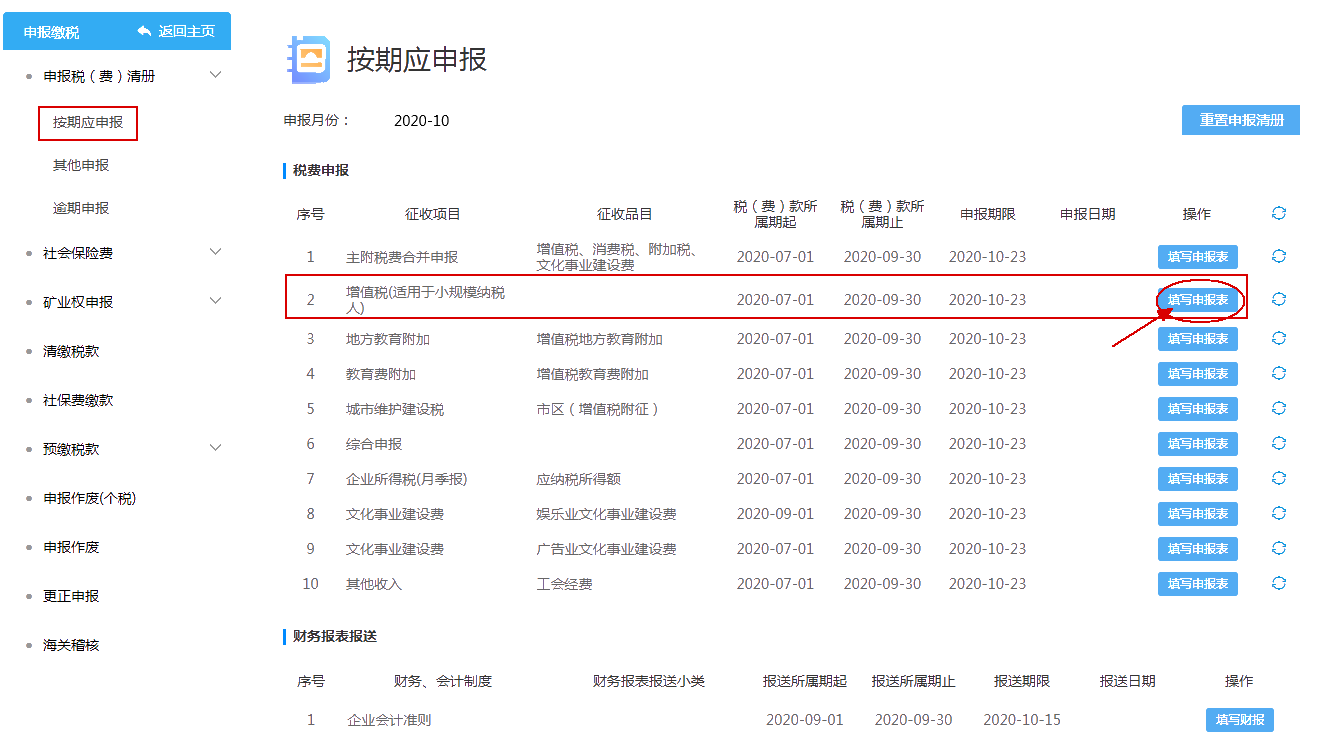Collapse the 申报税（费）清册 section
This screenshot has height=752, width=1331.
coord(216,74)
